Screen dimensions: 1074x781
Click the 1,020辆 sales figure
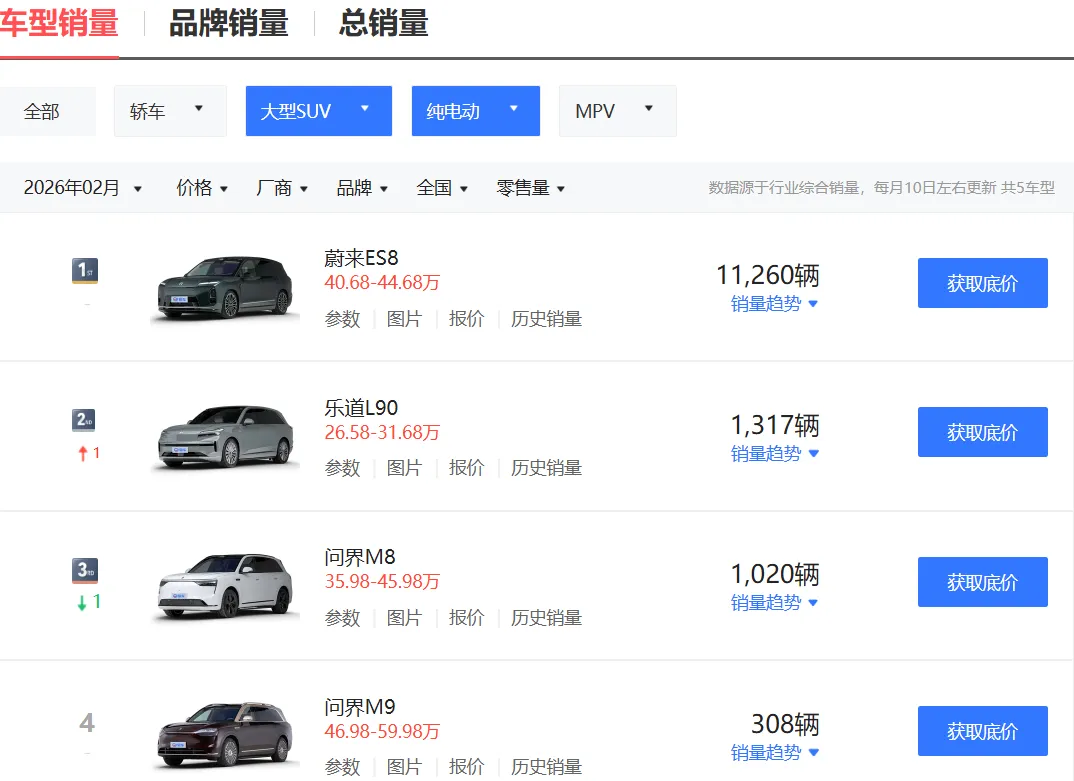pos(775,574)
